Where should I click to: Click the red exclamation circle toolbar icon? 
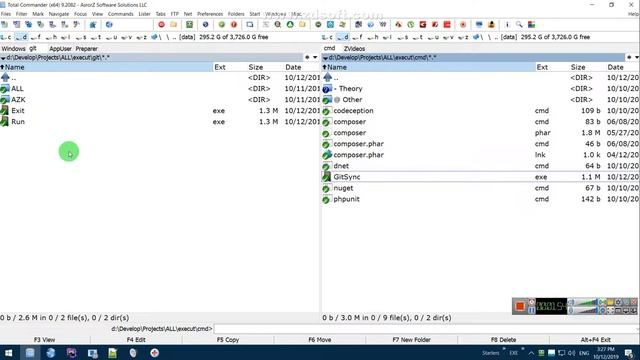click(x=234, y=24)
